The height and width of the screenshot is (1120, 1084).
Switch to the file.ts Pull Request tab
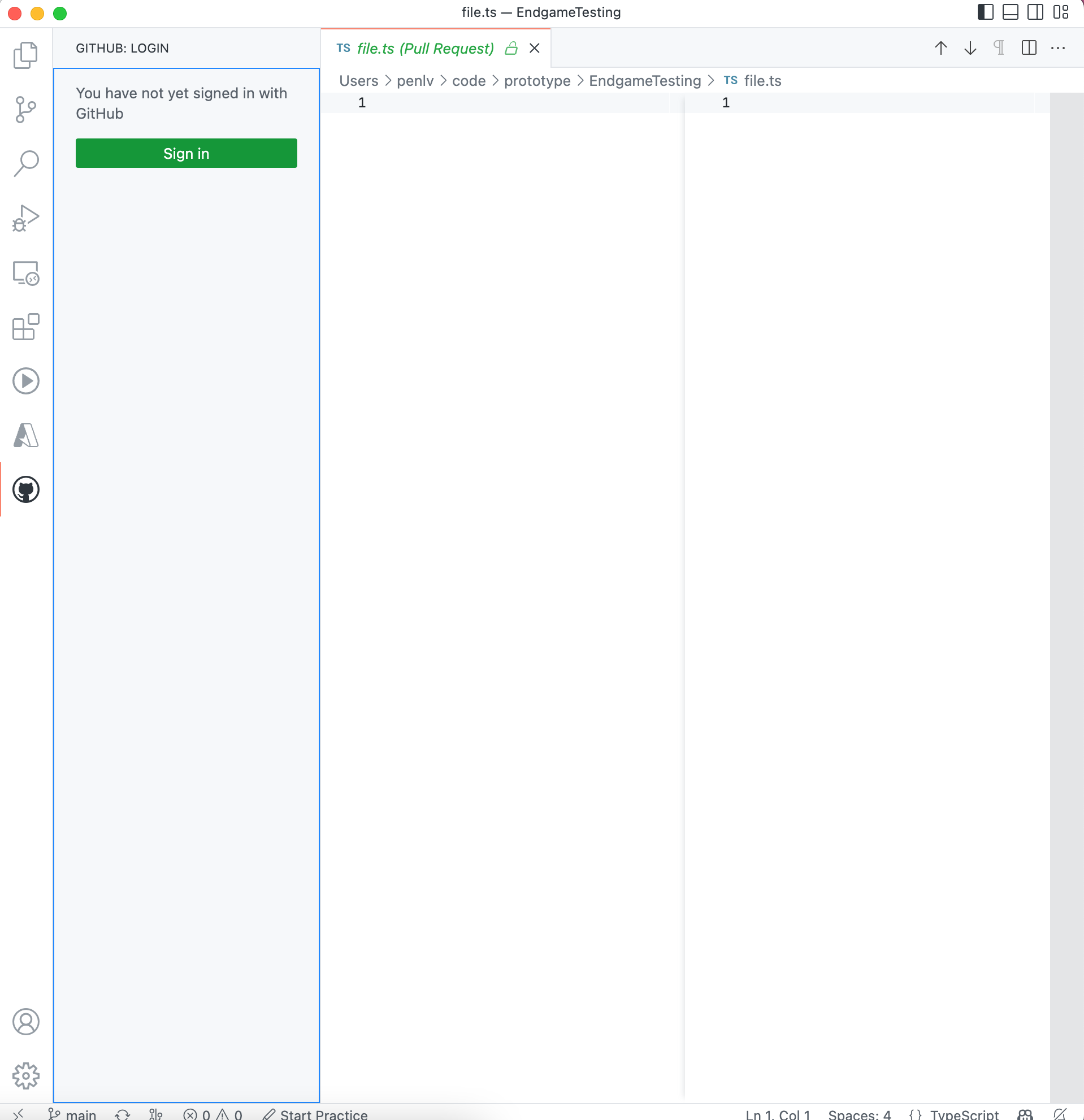click(x=426, y=48)
